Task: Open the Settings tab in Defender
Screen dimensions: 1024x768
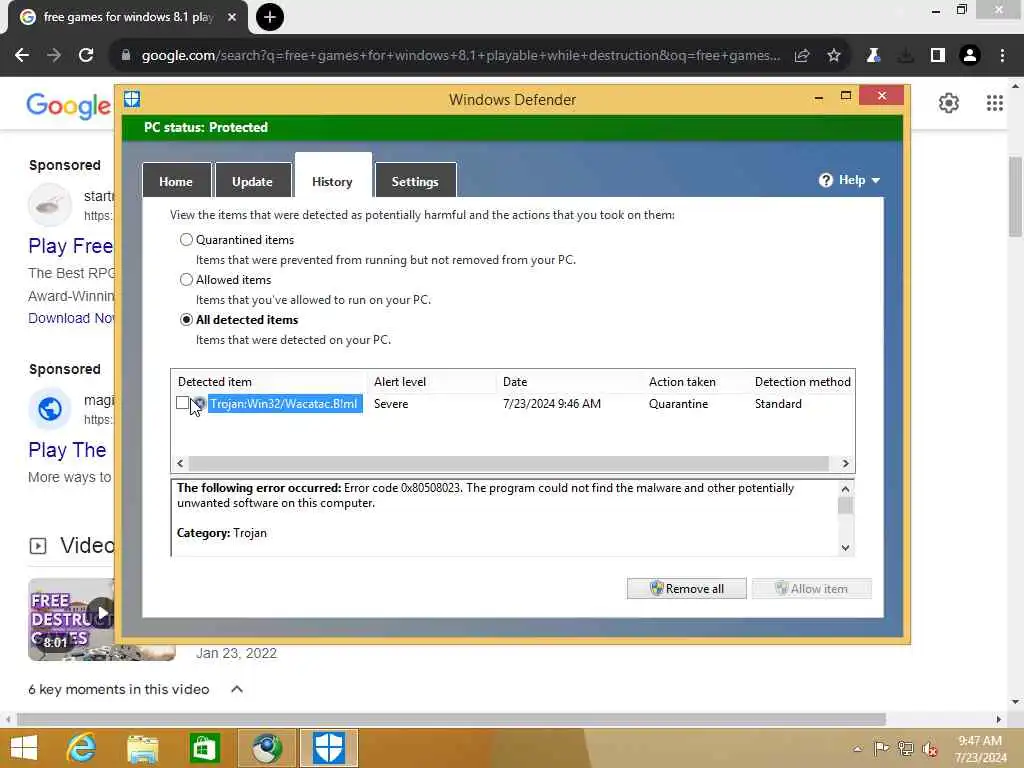Action: tap(415, 181)
